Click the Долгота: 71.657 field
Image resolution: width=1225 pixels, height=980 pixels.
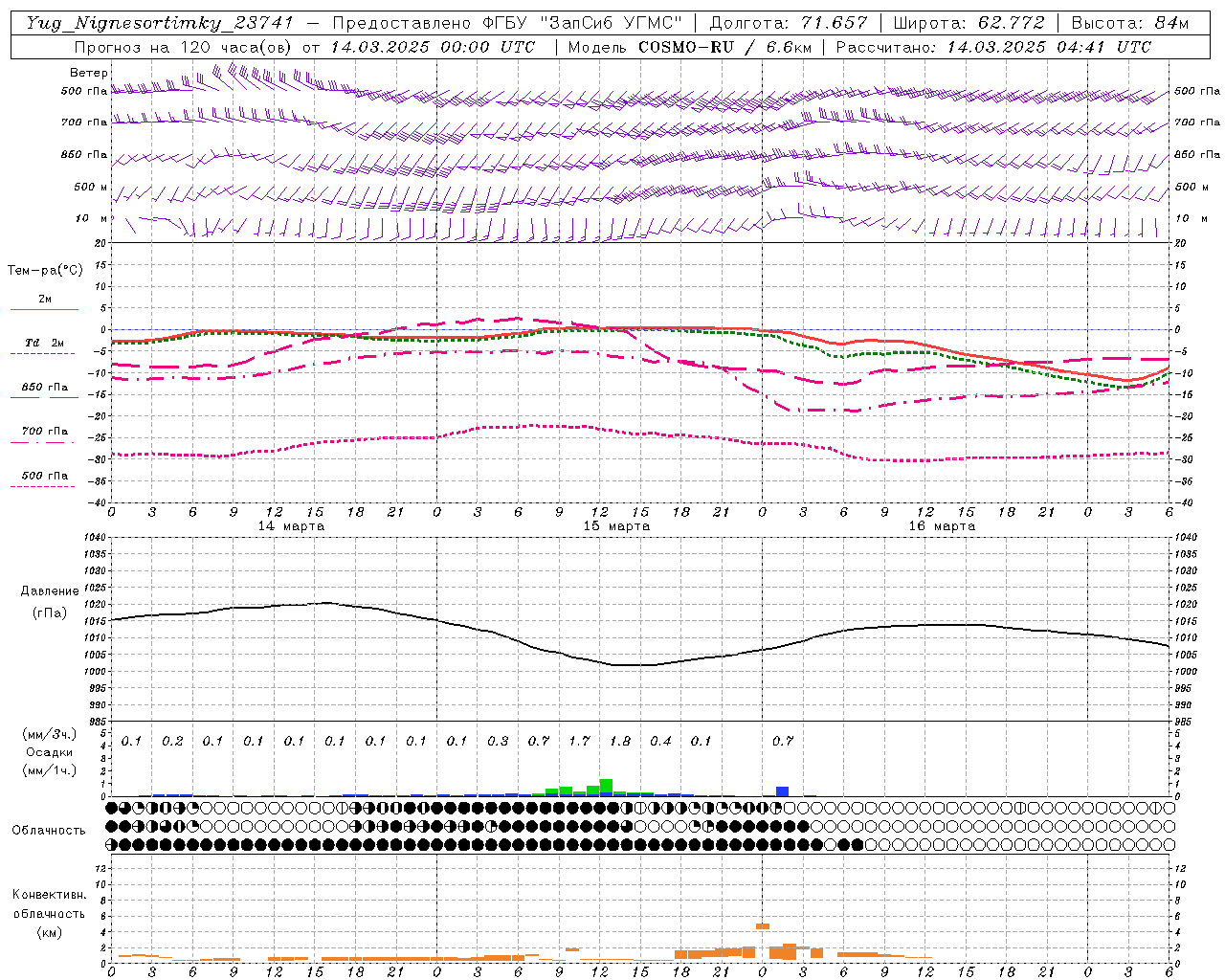click(x=789, y=23)
